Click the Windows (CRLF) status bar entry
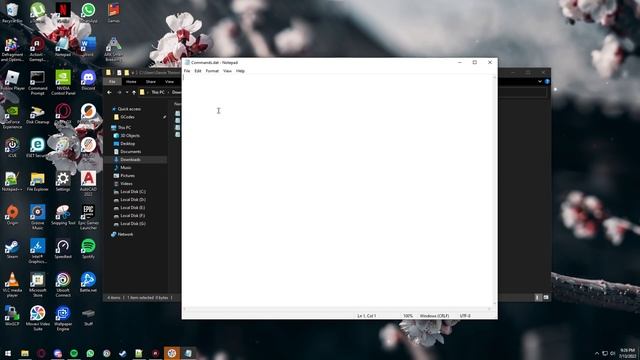This screenshot has width=640, height=360. point(434,316)
